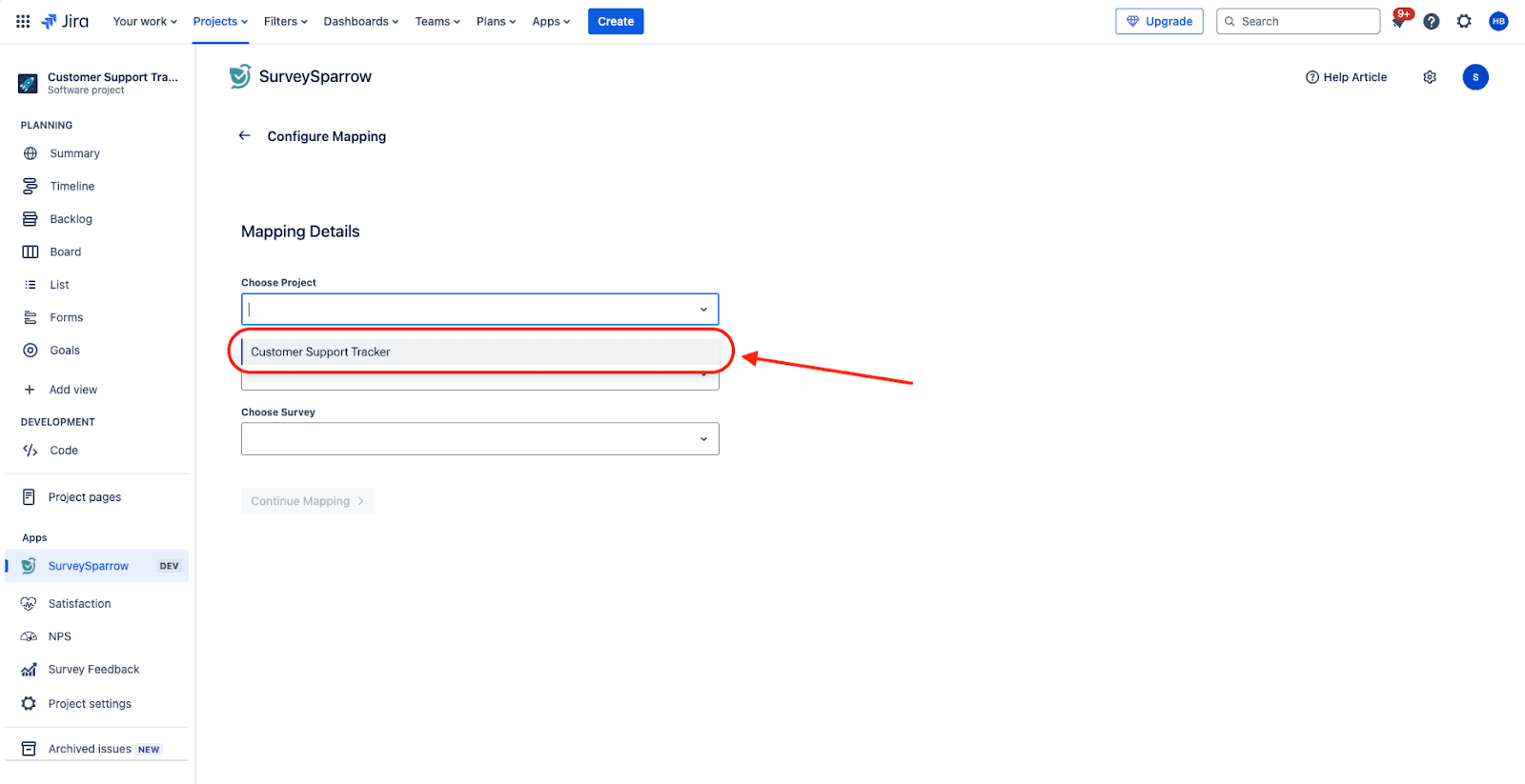Open the Help Article link
The height and width of the screenshot is (784, 1525).
pyautogui.click(x=1346, y=77)
